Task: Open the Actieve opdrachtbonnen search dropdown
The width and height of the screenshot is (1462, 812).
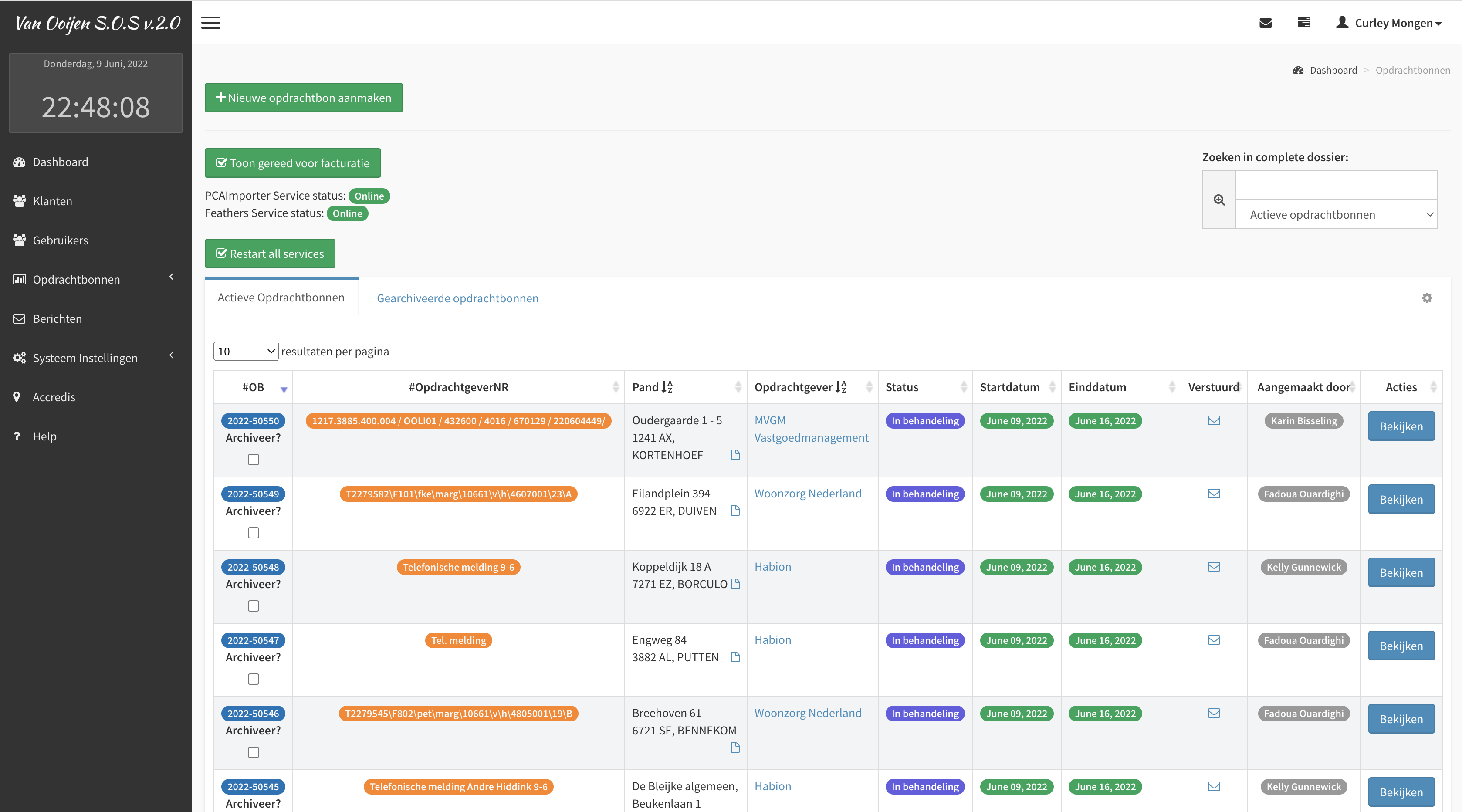Action: [x=1336, y=214]
